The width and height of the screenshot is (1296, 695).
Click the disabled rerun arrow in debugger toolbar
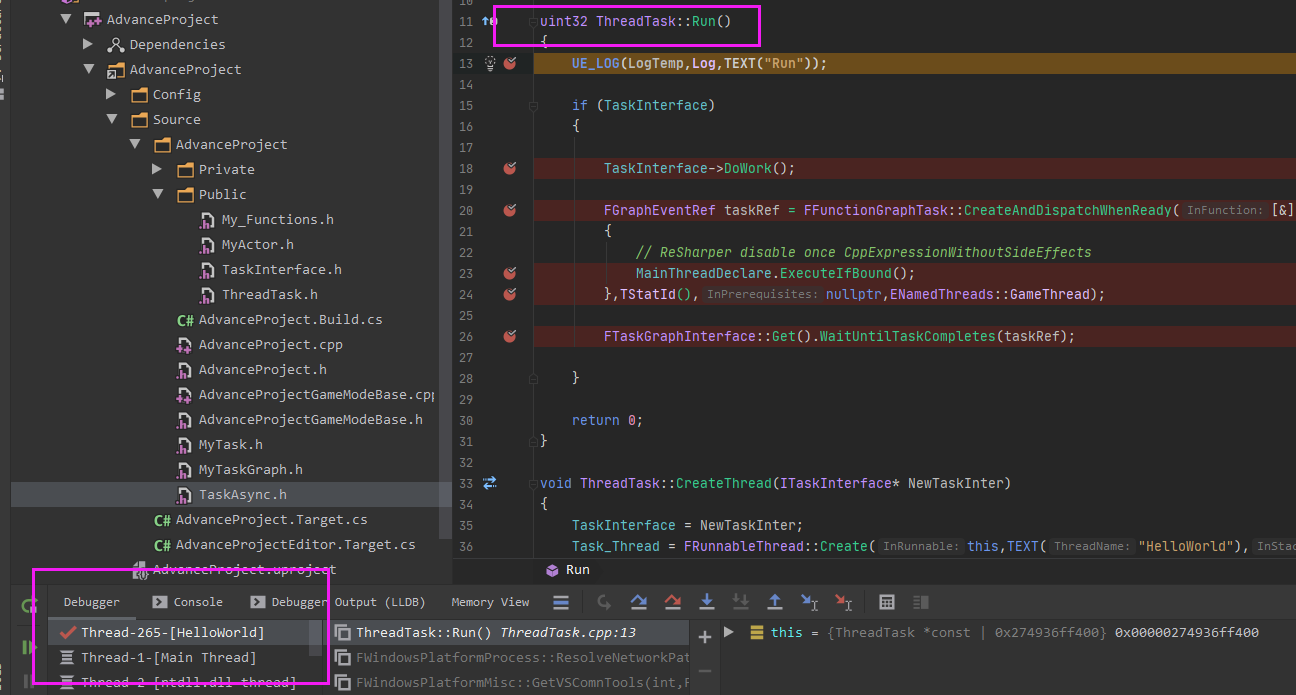pos(604,602)
